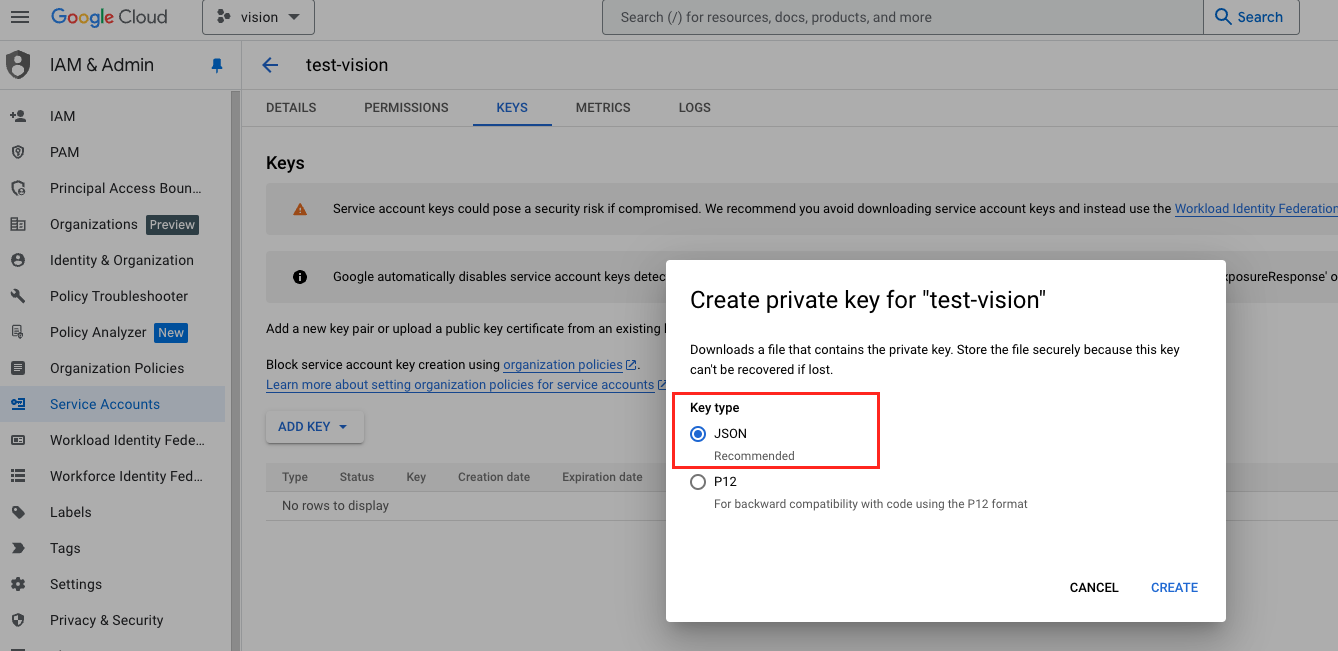Click the black info circle icon

pyautogui.click(x=300, y=277)
